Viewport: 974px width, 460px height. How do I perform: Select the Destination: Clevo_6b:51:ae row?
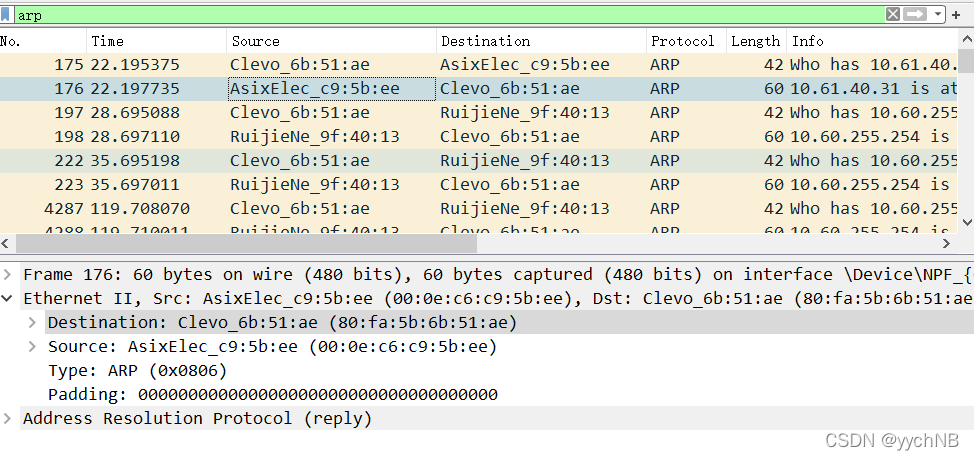click(509, 322)
